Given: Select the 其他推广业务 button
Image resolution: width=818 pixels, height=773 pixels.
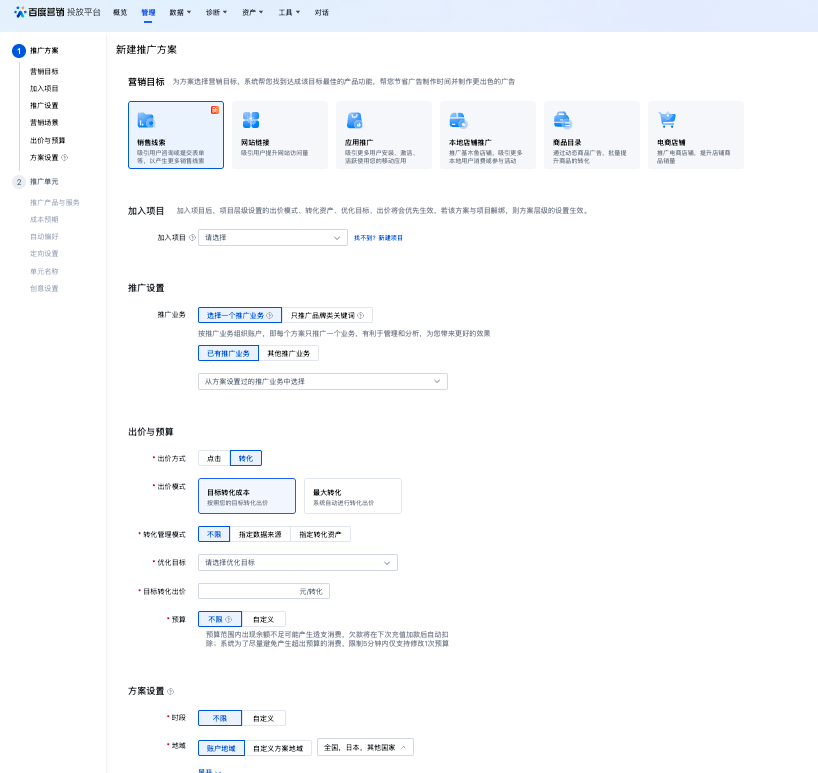Looking at the screenshot, I should pos(291,352).
